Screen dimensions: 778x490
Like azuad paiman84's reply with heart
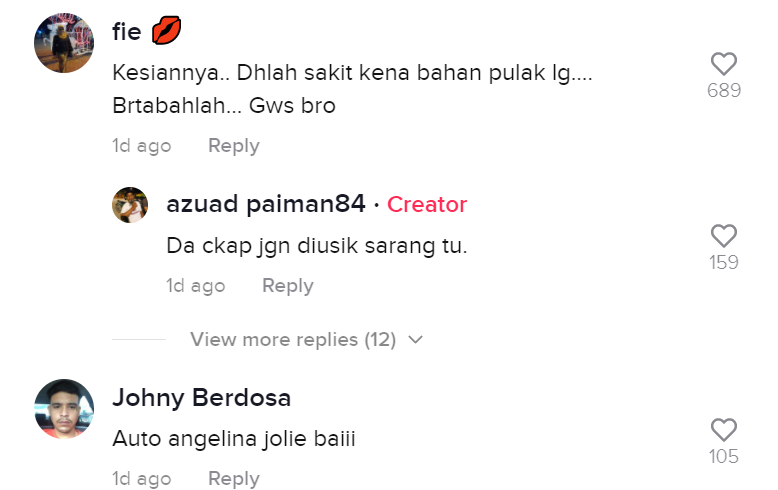coord(724,236)
